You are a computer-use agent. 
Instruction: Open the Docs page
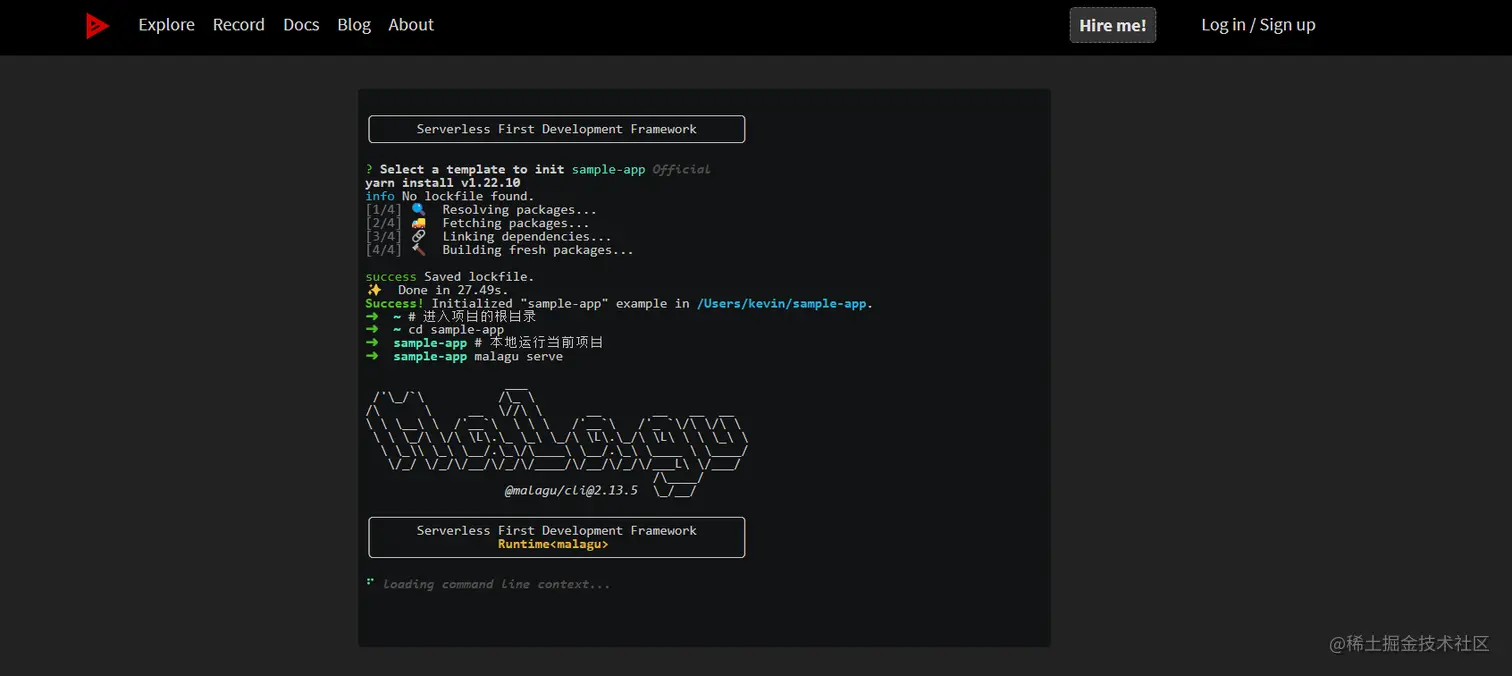click(x=301, y=25)
